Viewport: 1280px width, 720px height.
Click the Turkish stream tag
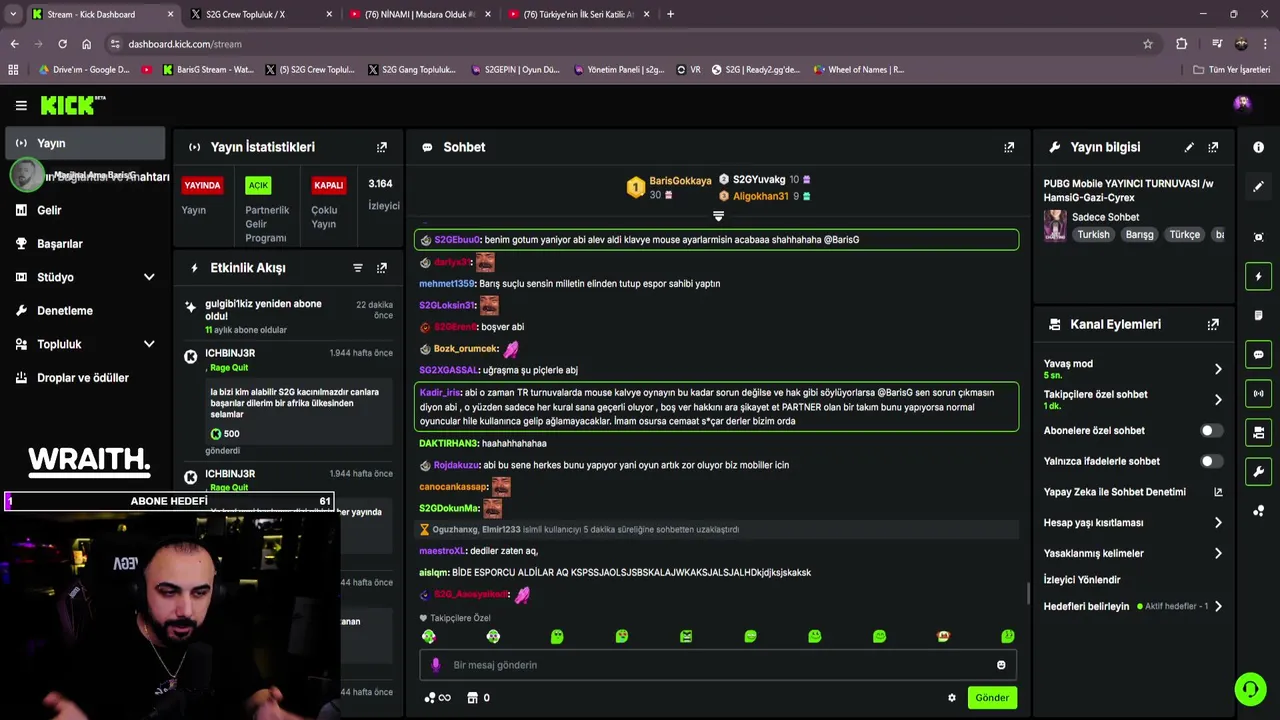click(1093, 235)
